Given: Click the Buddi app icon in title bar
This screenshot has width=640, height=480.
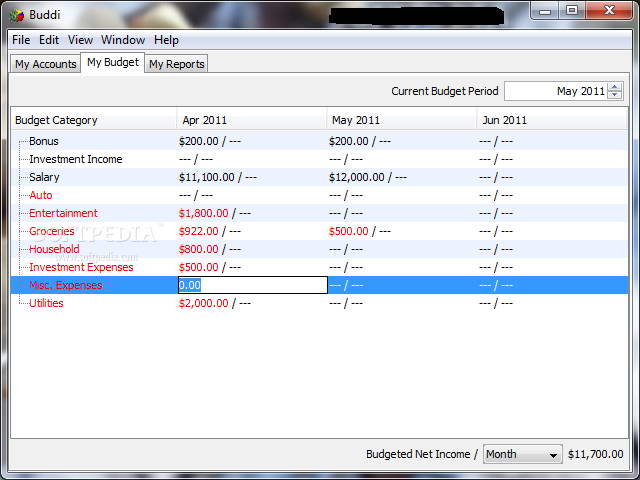Looking at the screenshot, I should (17, 15).
